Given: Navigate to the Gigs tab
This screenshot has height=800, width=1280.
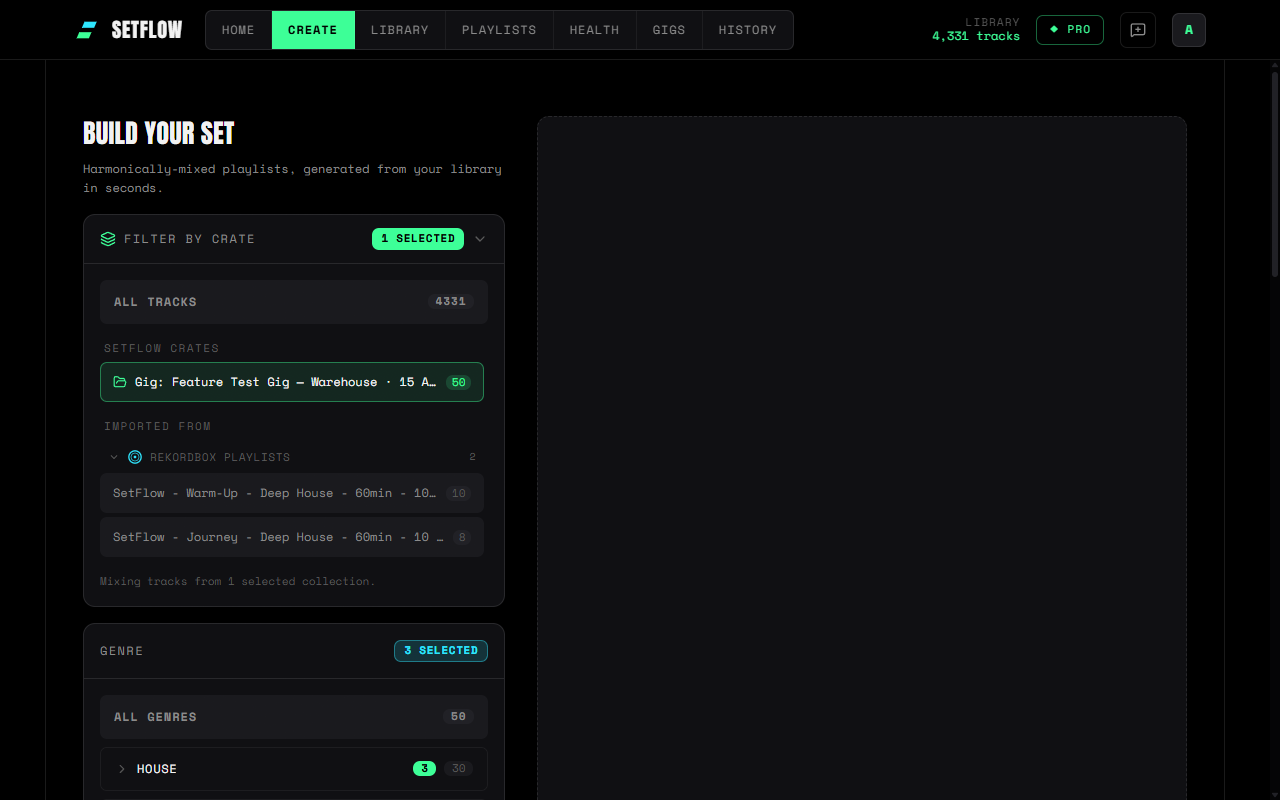Looking at the screenshot, I should [x=669, y=30].
